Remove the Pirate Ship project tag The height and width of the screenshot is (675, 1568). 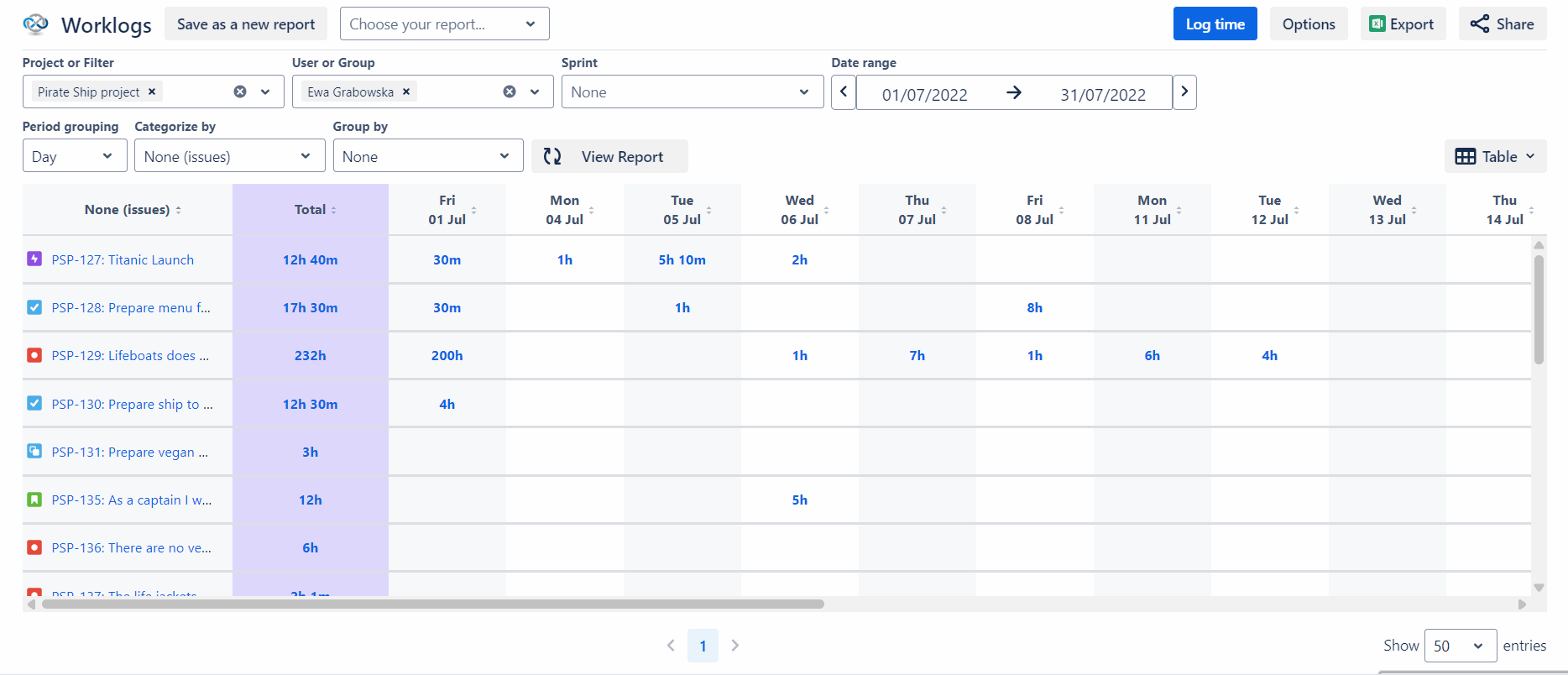point(152,92)
